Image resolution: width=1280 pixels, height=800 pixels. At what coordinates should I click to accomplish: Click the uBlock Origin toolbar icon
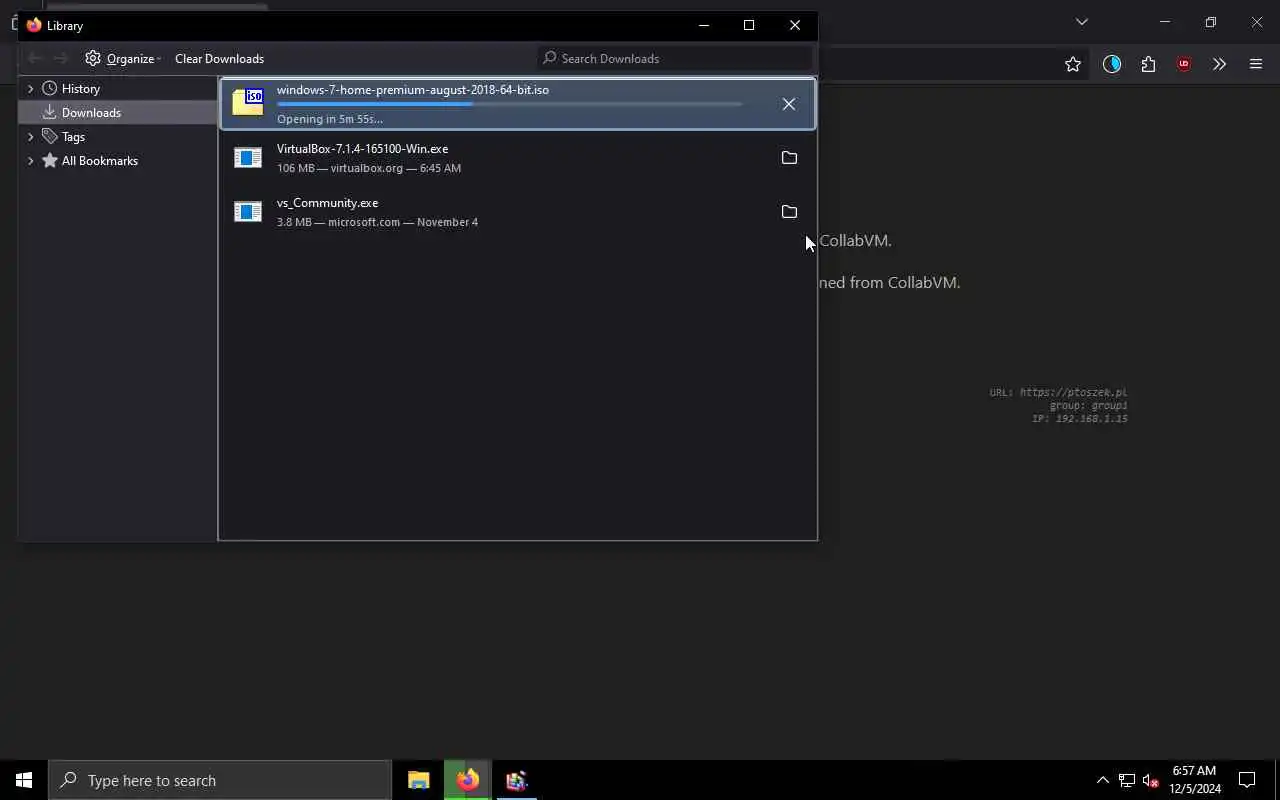(x=1184, y=64)
